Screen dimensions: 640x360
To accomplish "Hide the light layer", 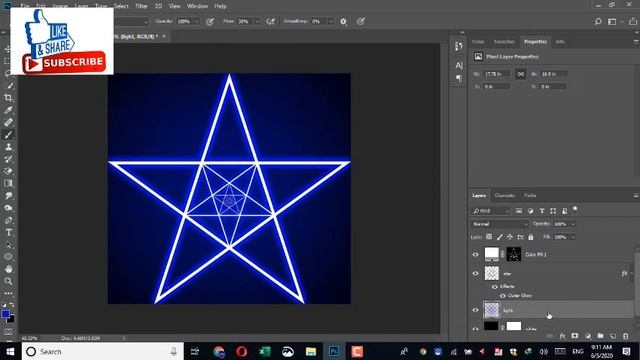I will pyautogui.click(x=476, y=310).
